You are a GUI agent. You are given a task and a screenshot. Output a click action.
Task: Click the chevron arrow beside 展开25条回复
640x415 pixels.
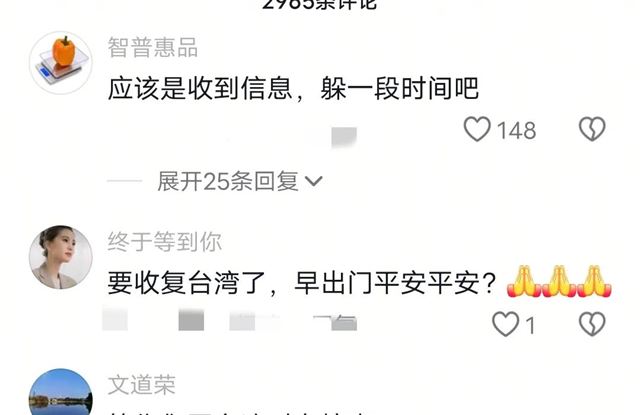click(313, 181)
